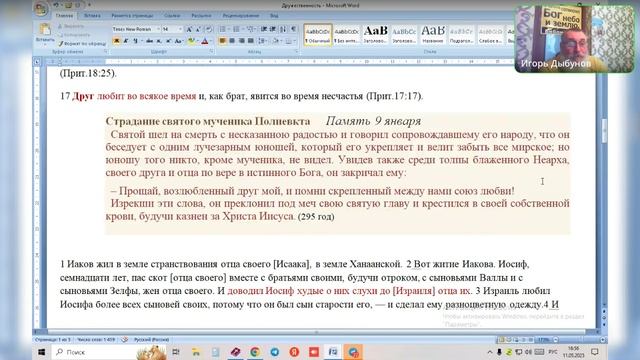
Task: Apply superscript formatting
Action: (168, 41)
